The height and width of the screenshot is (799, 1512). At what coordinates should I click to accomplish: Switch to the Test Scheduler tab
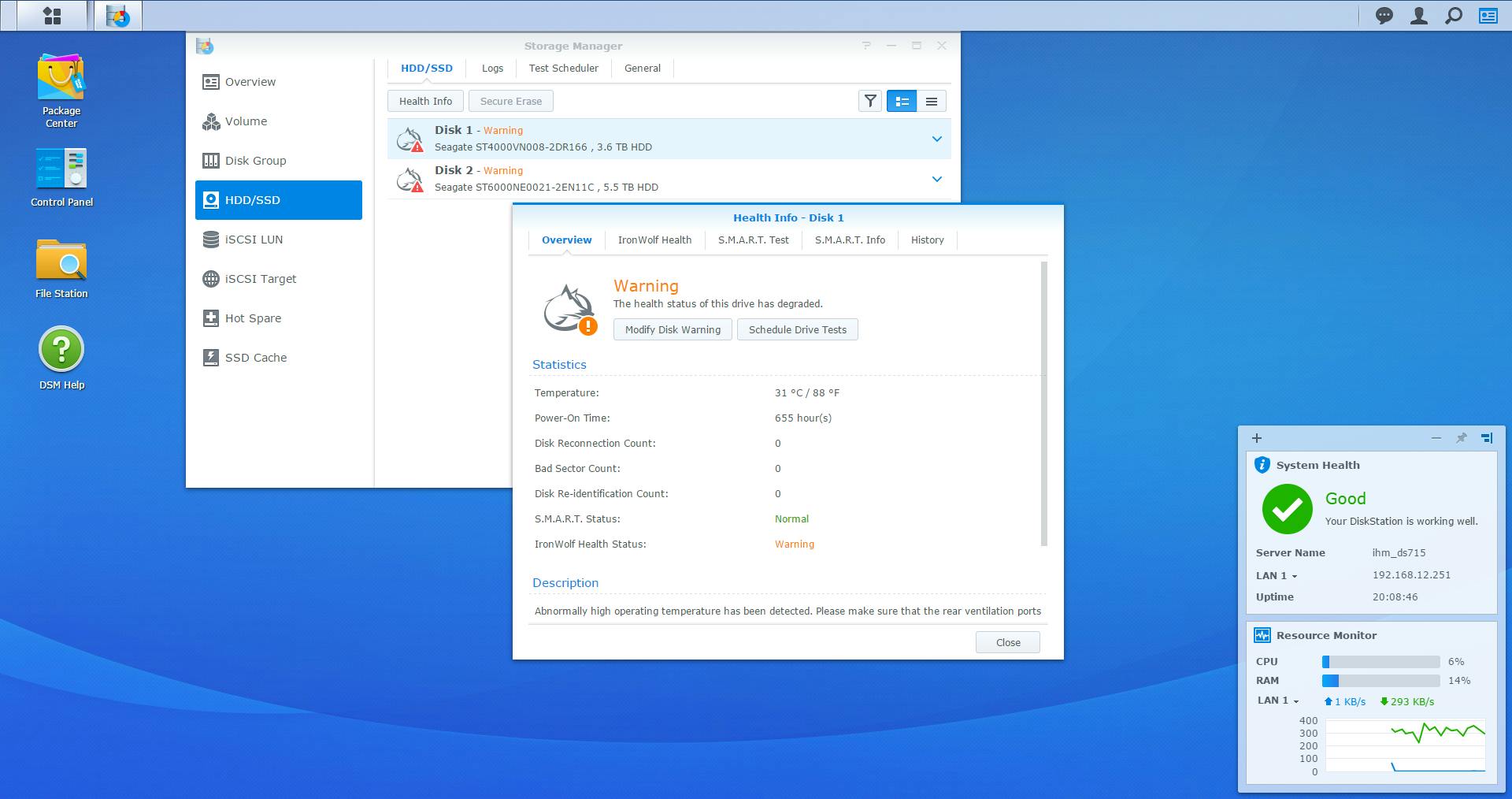564,69
